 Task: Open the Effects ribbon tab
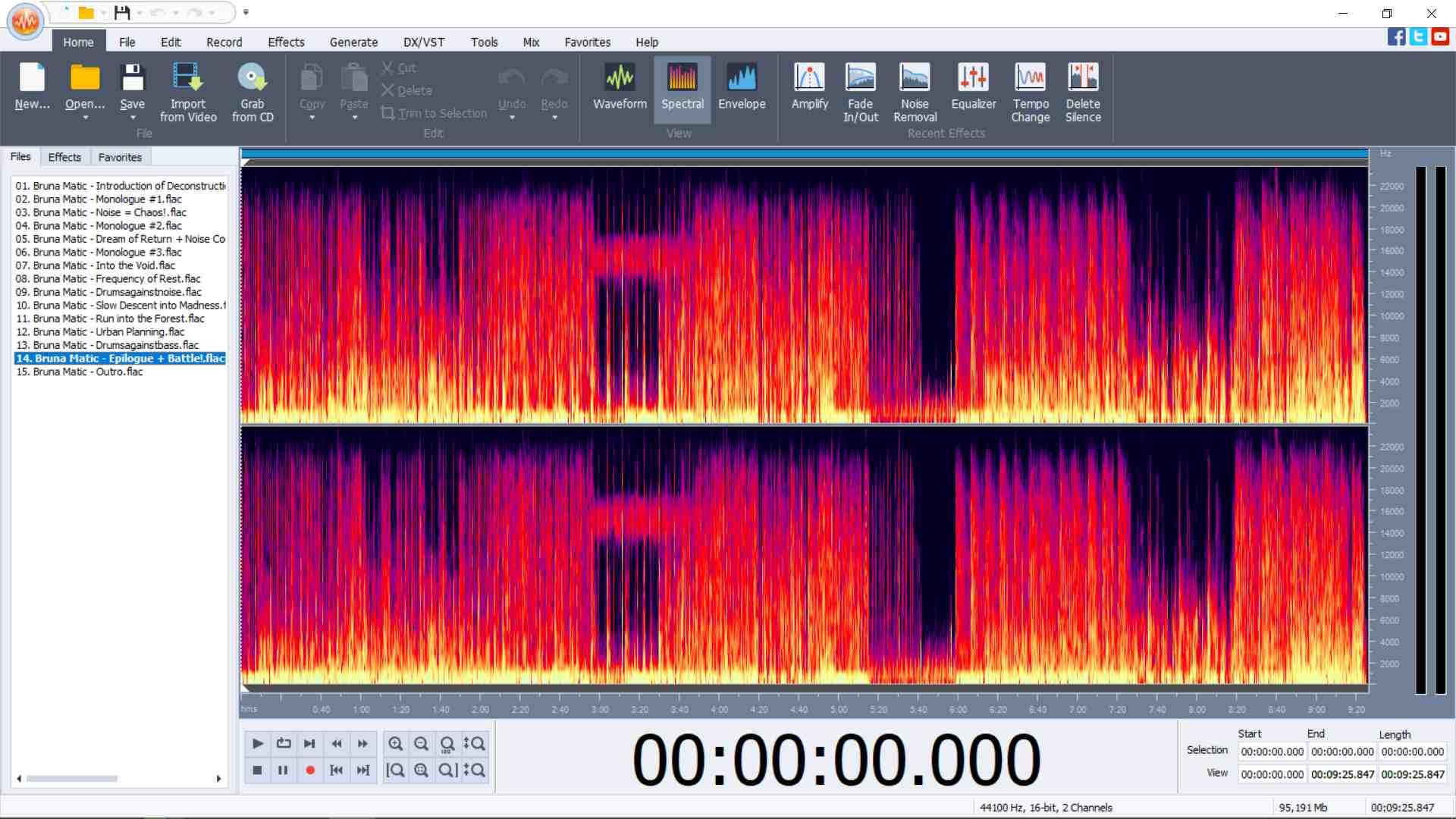point(286,42)
